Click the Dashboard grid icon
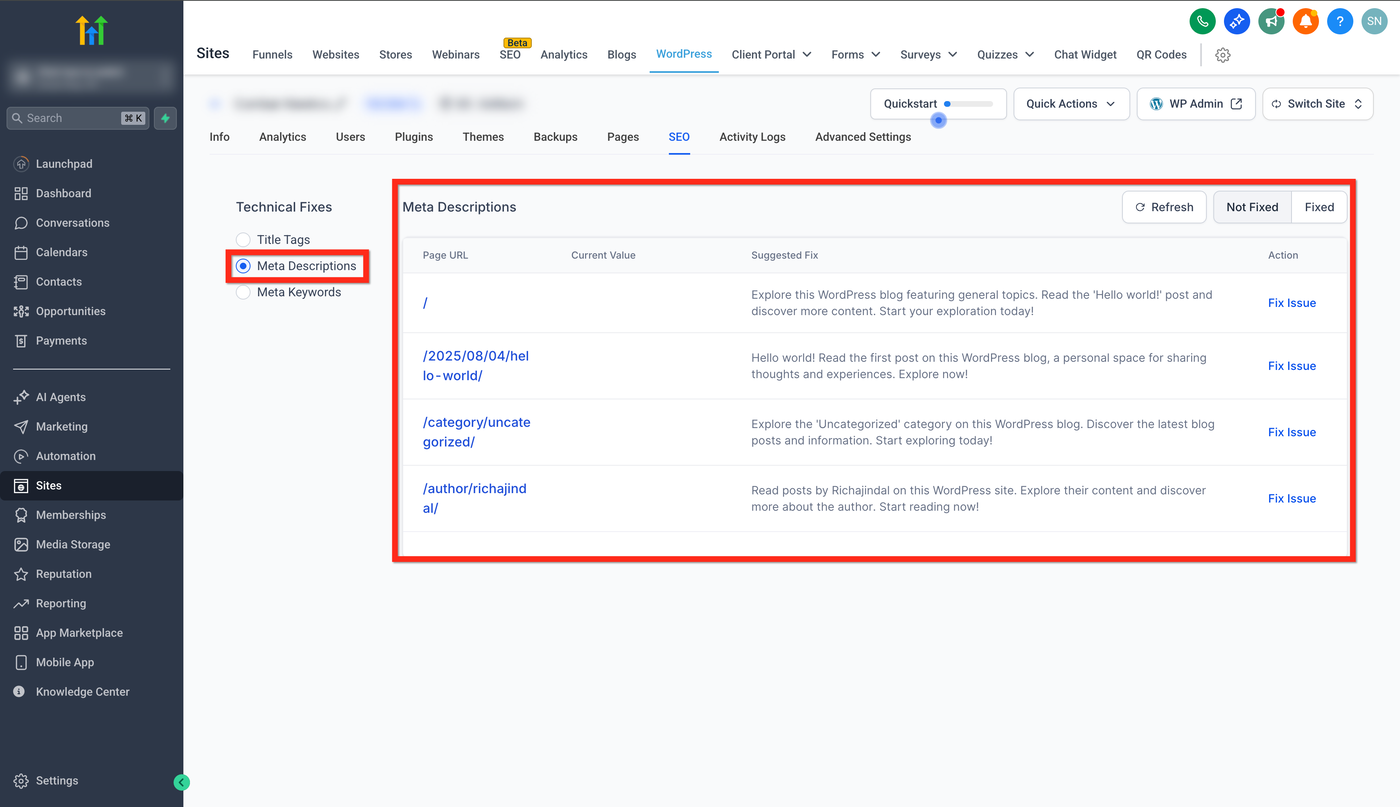Viewport: 1400px width, 807px height. 21,193
